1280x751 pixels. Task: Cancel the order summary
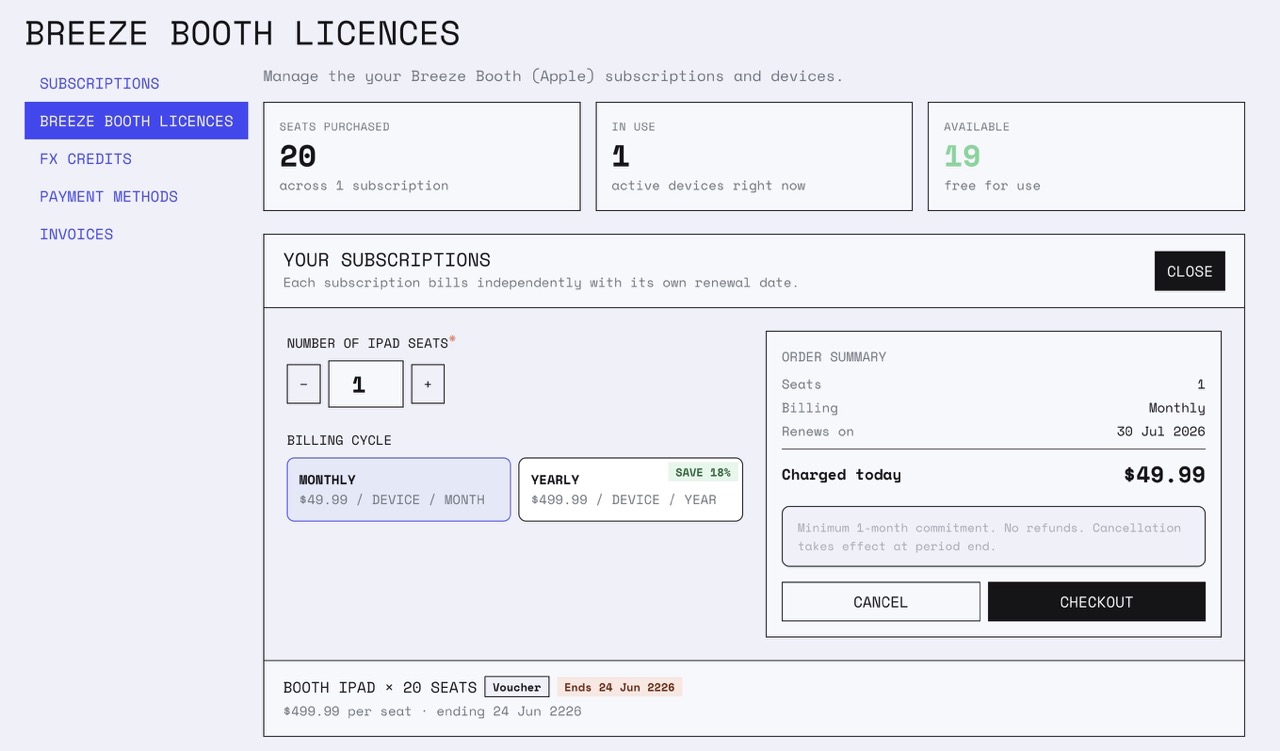tap(880, 602)
